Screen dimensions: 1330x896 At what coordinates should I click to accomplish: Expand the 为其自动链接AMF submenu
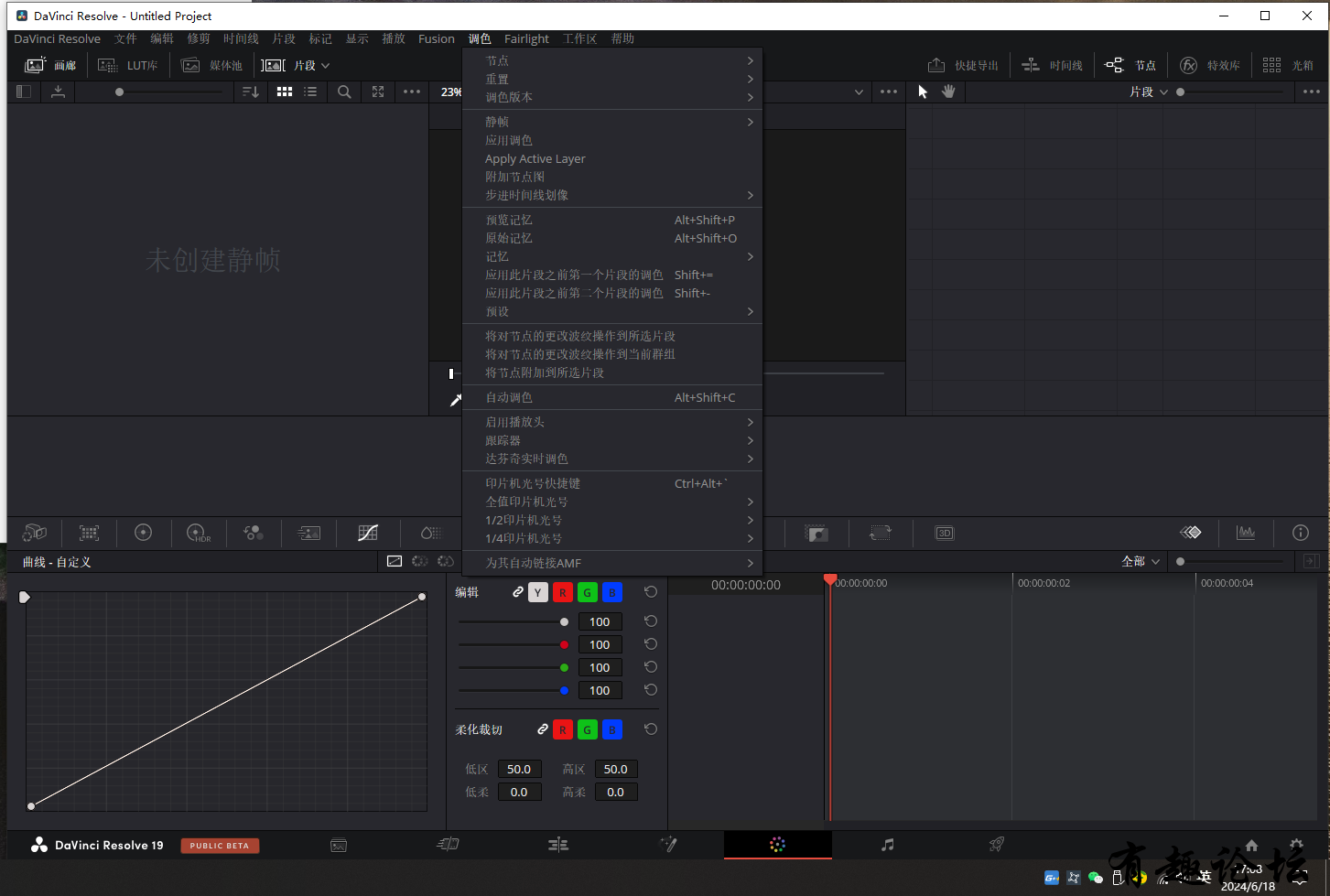pyautogui.click(x=612, y=563)
